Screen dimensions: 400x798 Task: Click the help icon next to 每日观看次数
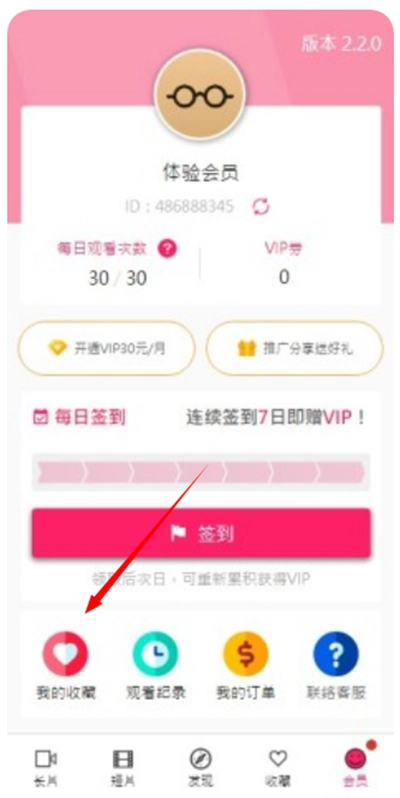(x=167, y=249)
